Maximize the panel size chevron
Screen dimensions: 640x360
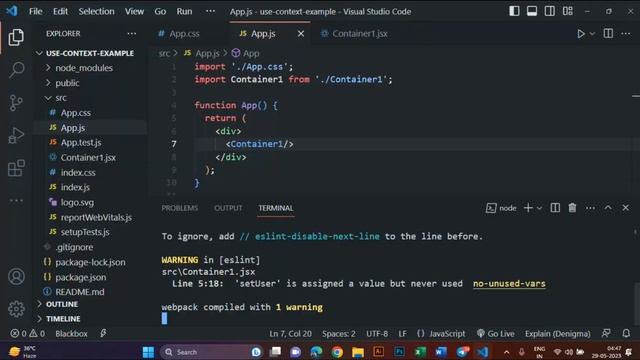click(608, 208)
